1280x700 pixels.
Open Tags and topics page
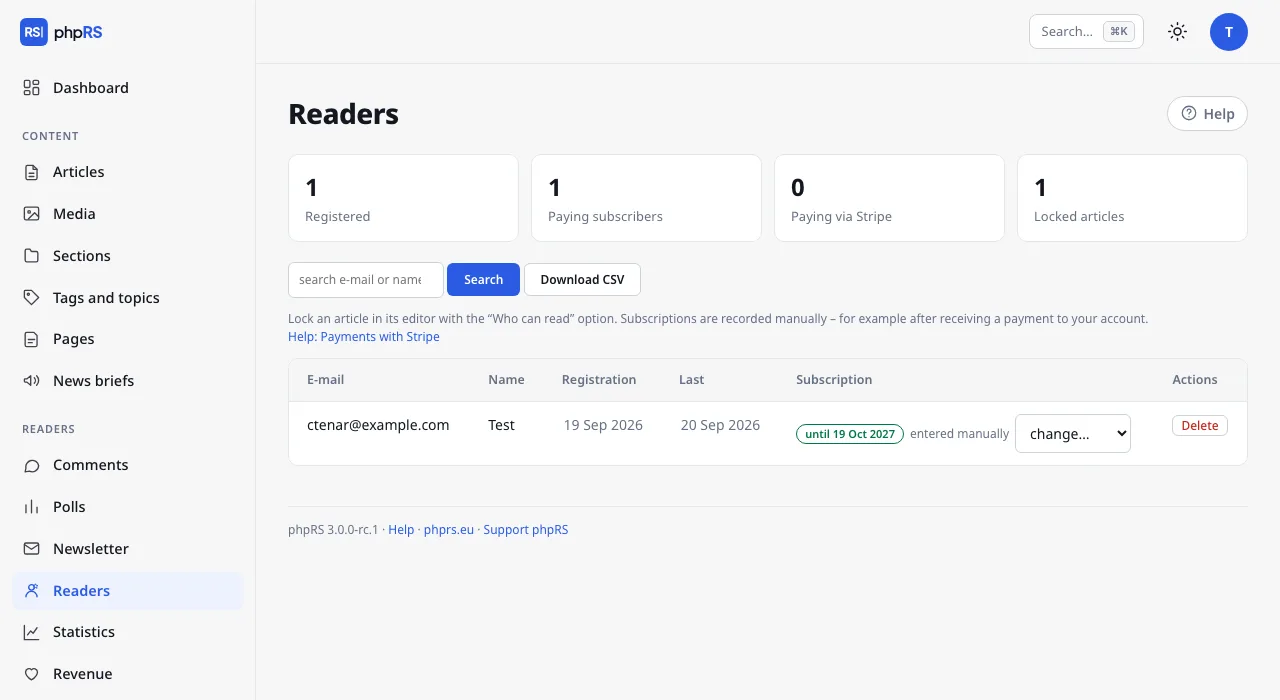pos(128,298)
